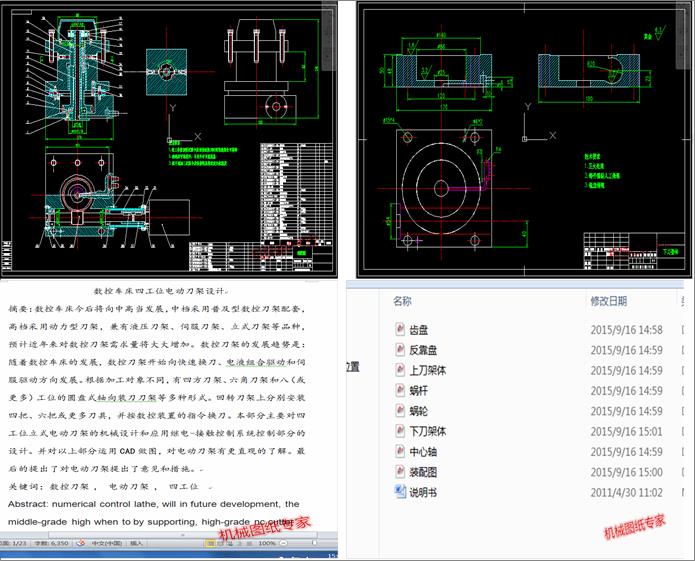
Task: Click the modified date of 蜗轮
Action: point(626,411)
